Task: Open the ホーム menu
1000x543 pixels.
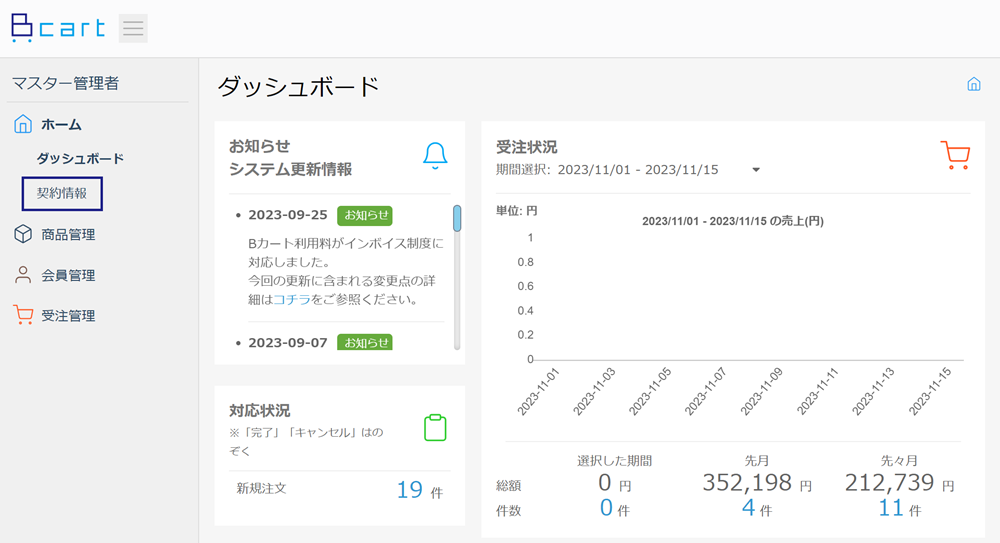Action: 61,124
